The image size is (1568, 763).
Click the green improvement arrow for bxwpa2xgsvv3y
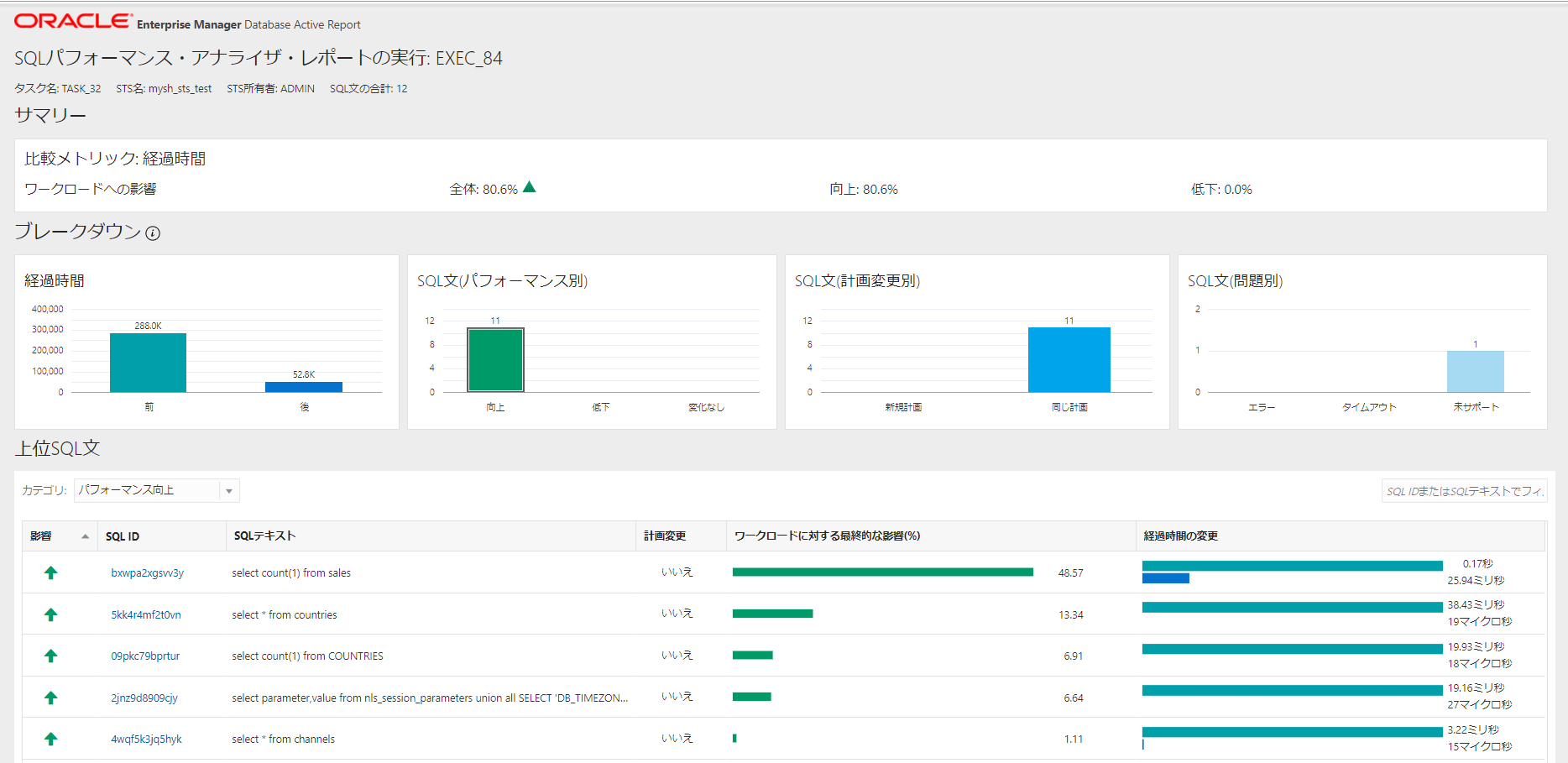(x=51, y=572)
